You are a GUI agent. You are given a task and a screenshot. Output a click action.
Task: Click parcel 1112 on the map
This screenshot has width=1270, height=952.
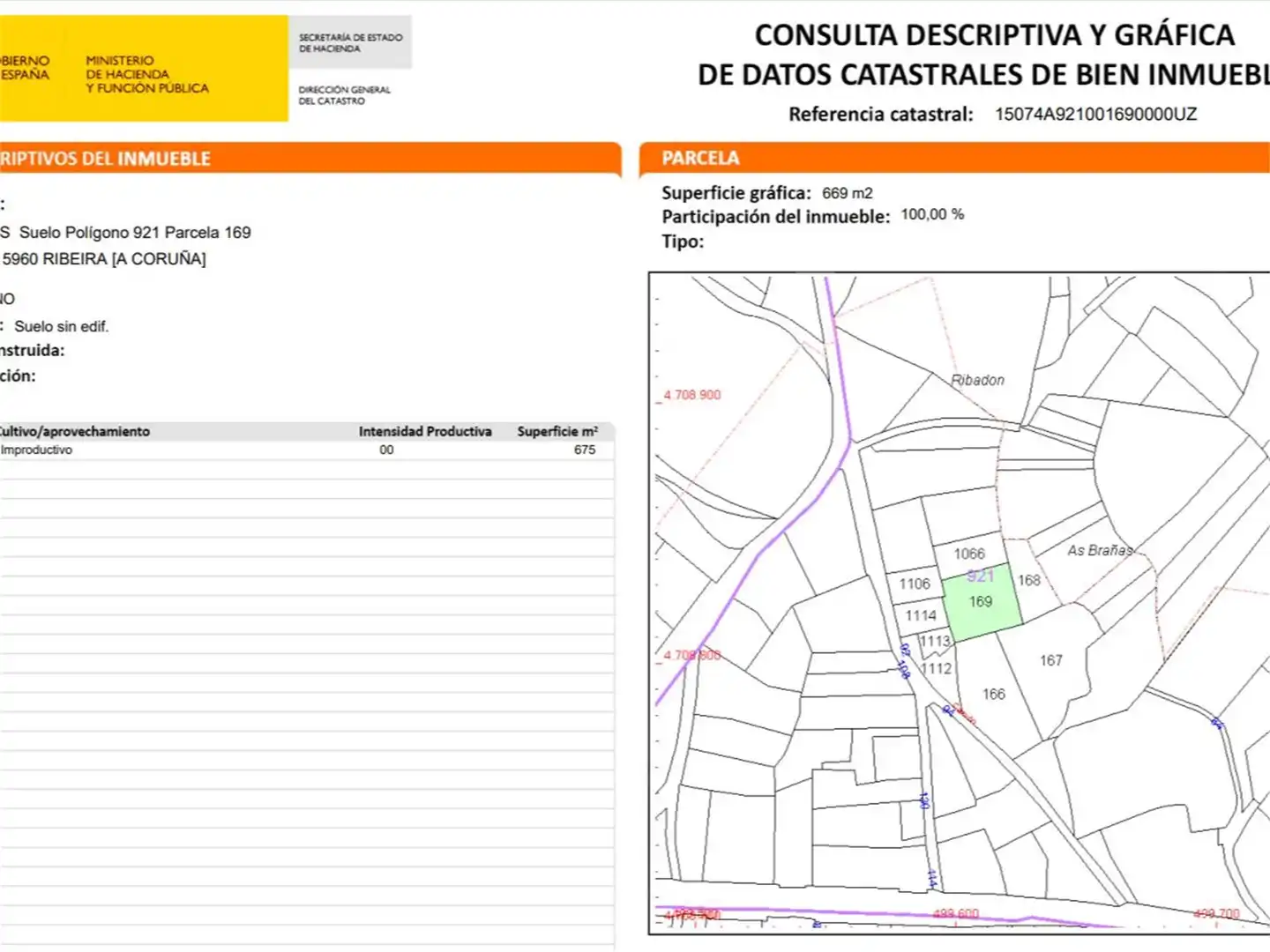937,668
